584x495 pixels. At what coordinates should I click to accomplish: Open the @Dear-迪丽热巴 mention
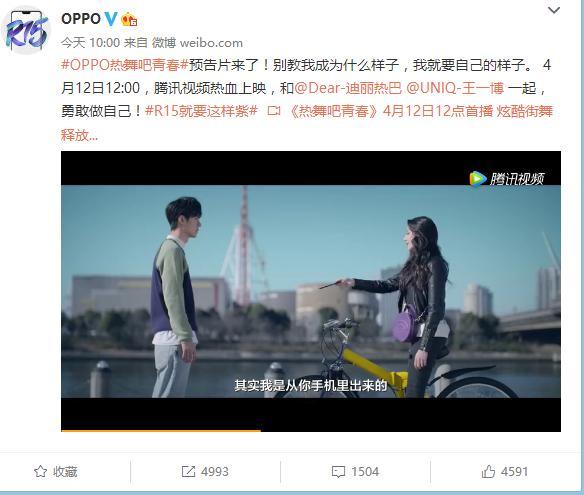[x=348, y=88]
